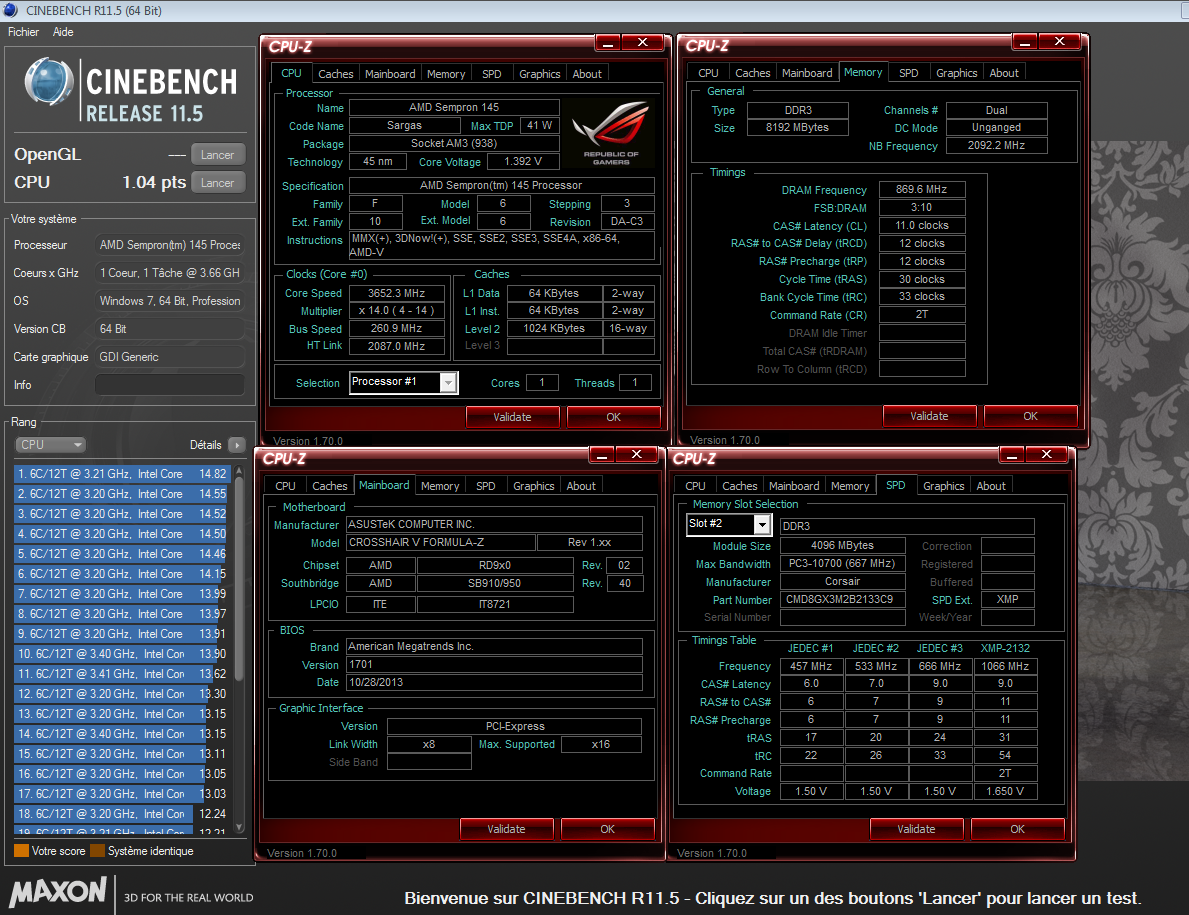Minimize the top-left CPU-Z window
This screenshot has height=915, width=1189.
pos(607,43)
